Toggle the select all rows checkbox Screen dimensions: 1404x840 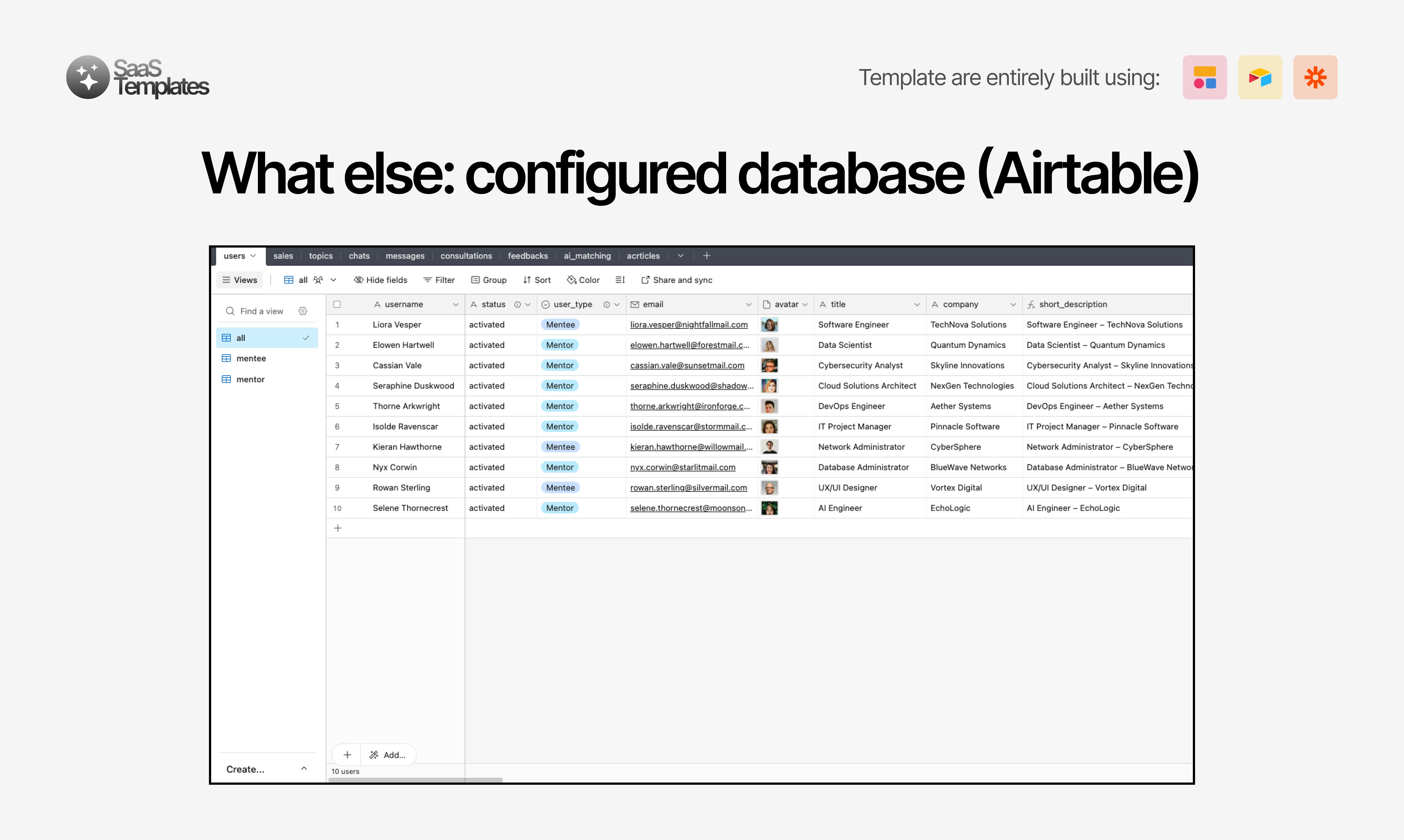pos(337,305)
